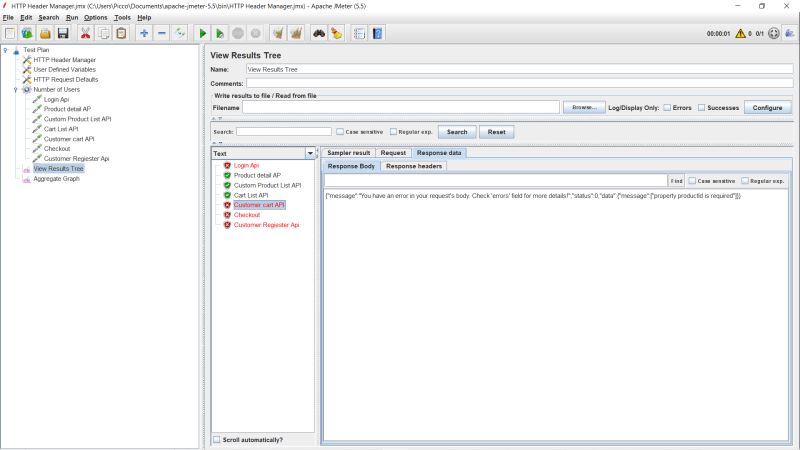Viewport: 800px width, 450px height.
Task: Click the Search text field
Action: coord(284,132)
